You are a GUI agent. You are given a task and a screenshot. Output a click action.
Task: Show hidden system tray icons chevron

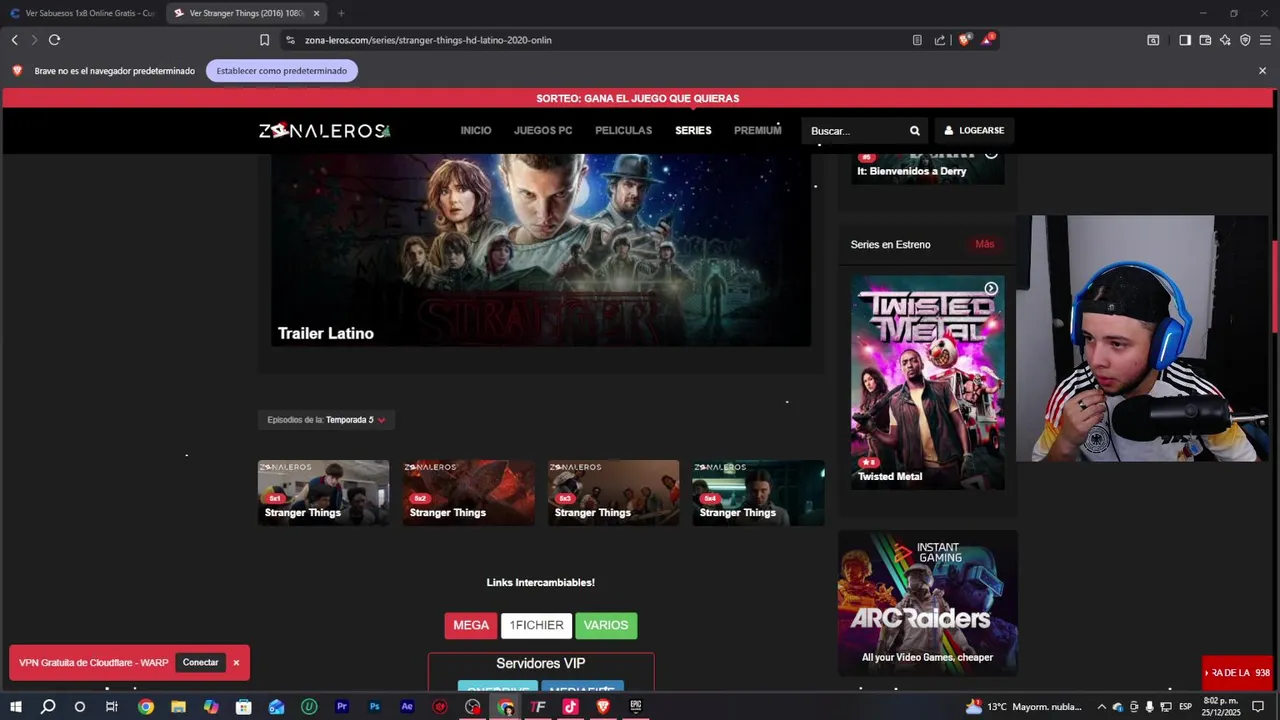1102,707
